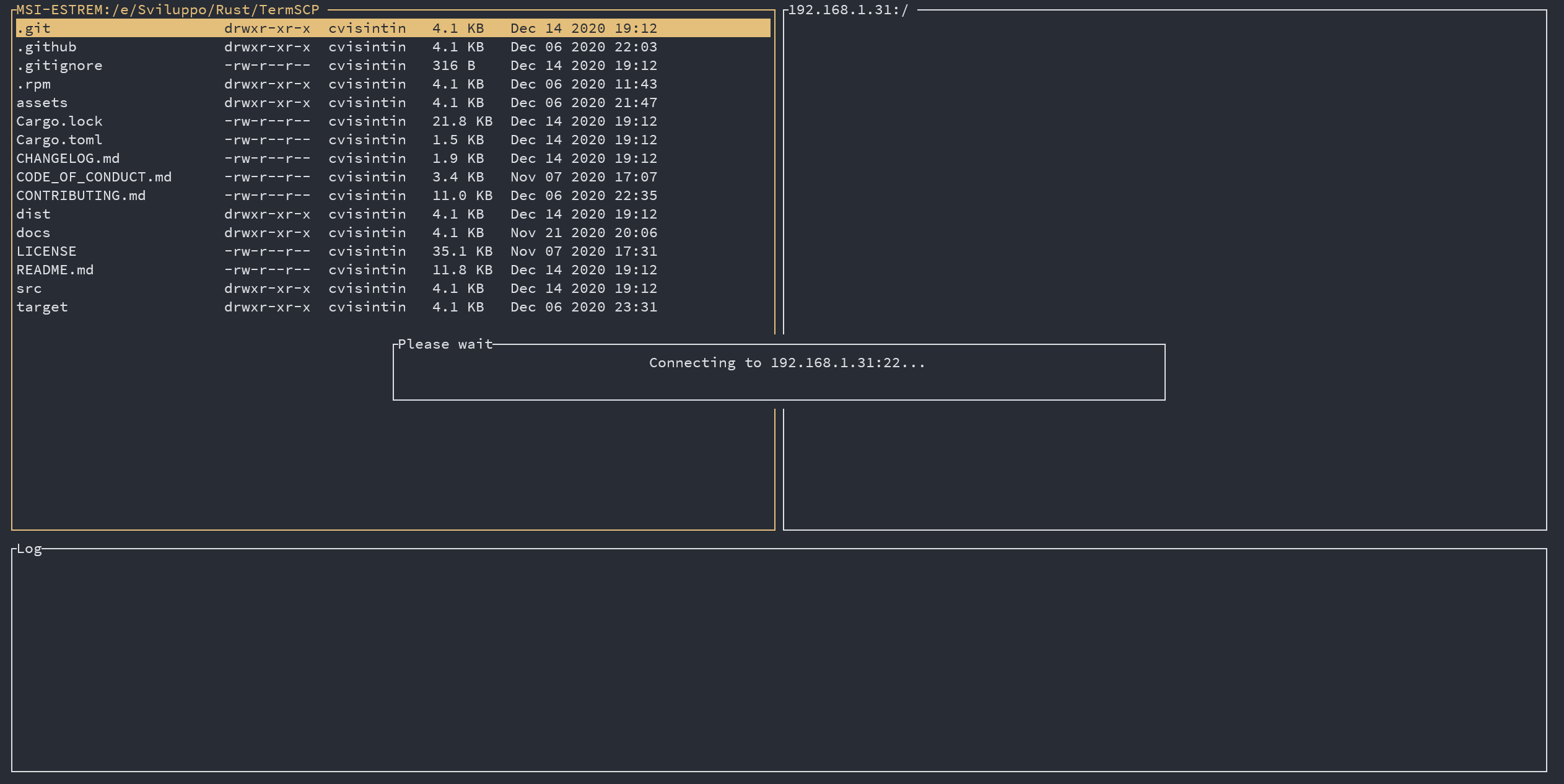This screenshot has width=1564, height=784.
Task: Open the dist directory row
Action: pyautogui.click(x=34, y=214)
